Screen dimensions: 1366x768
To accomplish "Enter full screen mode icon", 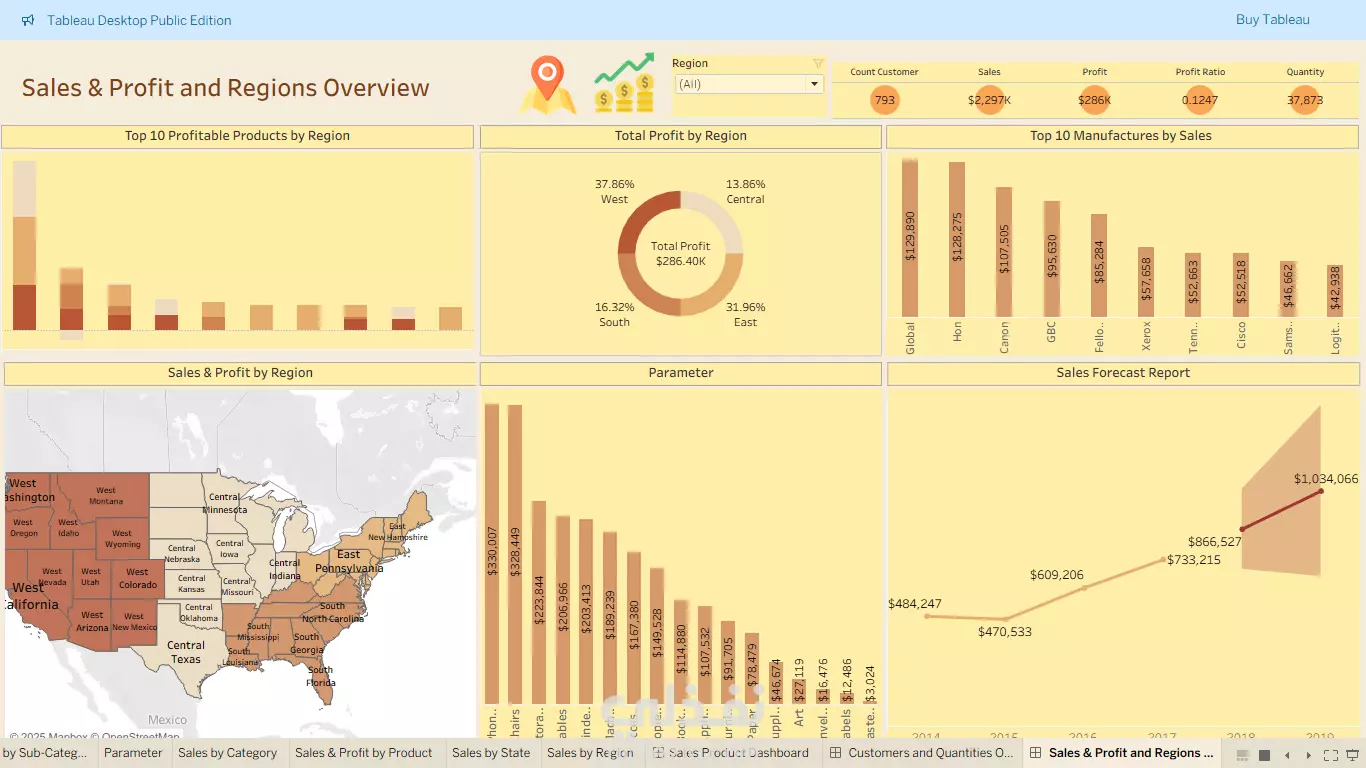I will pos(1330,755).
